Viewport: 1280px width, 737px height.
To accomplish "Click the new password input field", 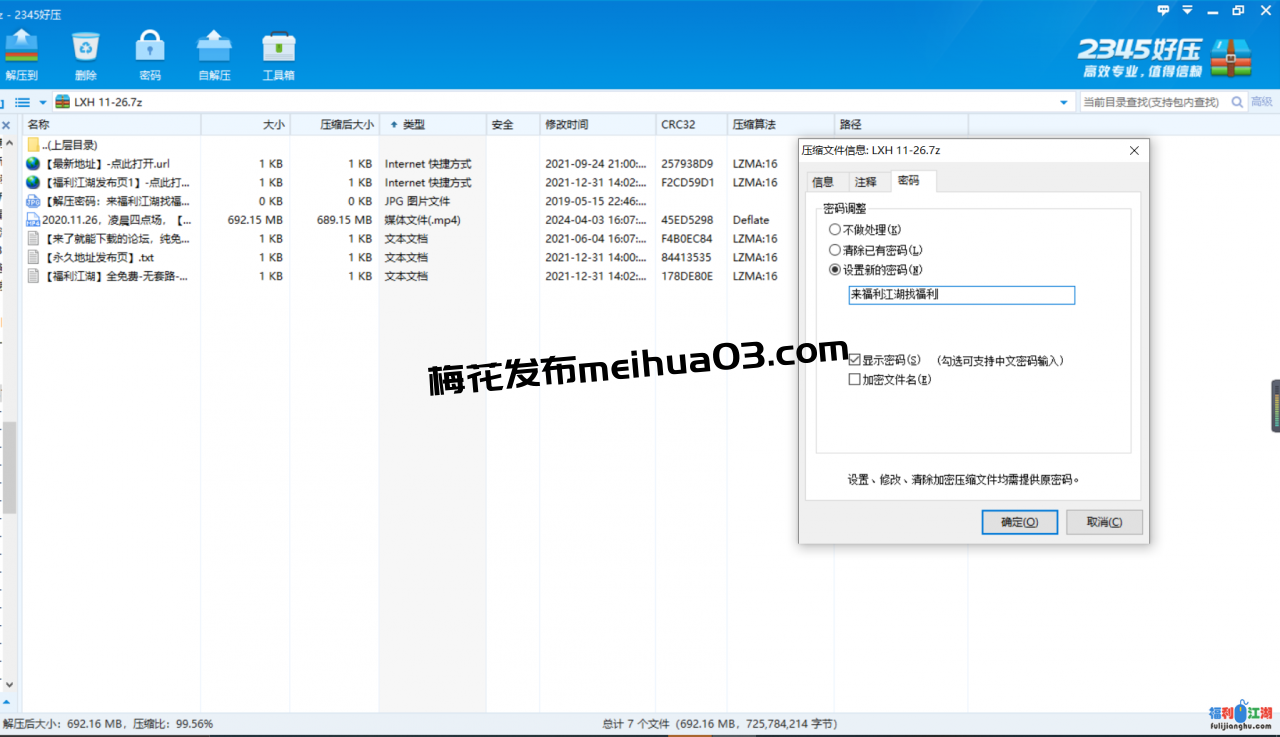I will click(961, 295).
